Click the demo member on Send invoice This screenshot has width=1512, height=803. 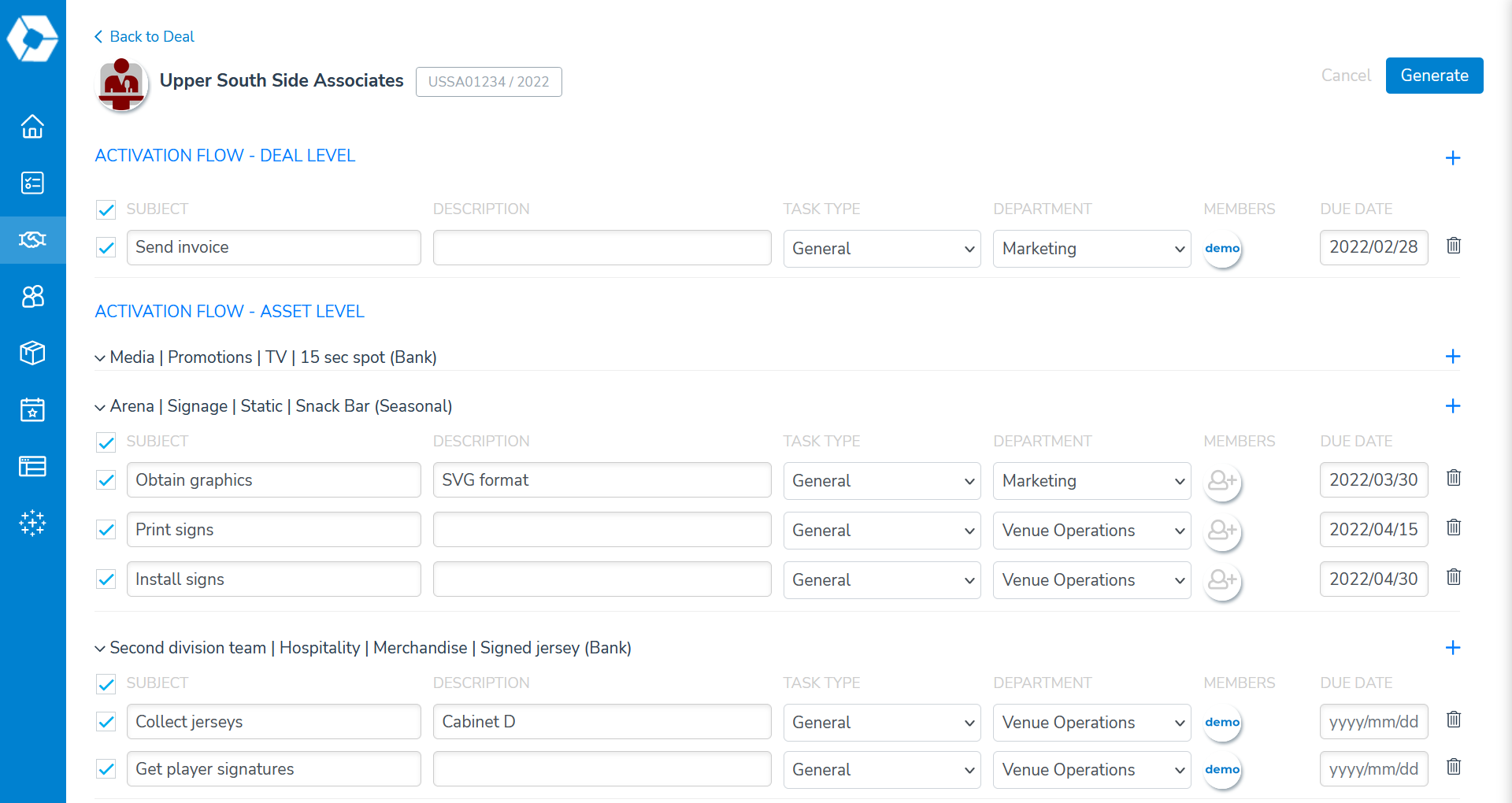1222,249
